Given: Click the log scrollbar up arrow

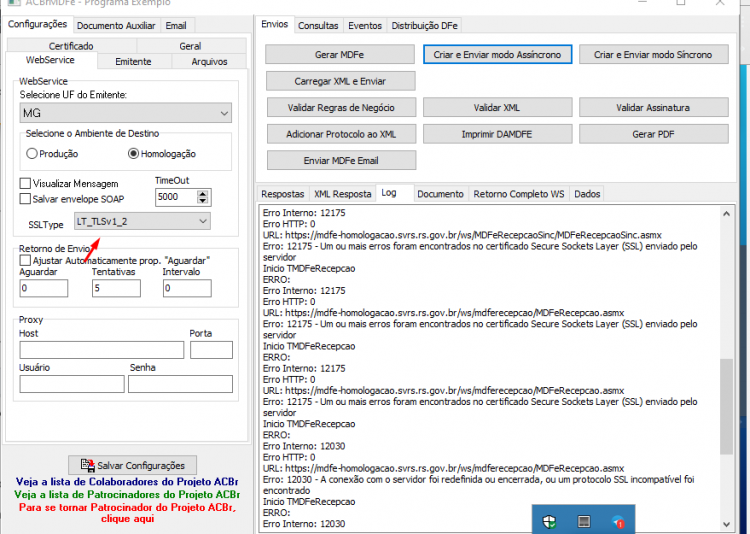Looking at the screenshot, I should click(x=726, y=213).
